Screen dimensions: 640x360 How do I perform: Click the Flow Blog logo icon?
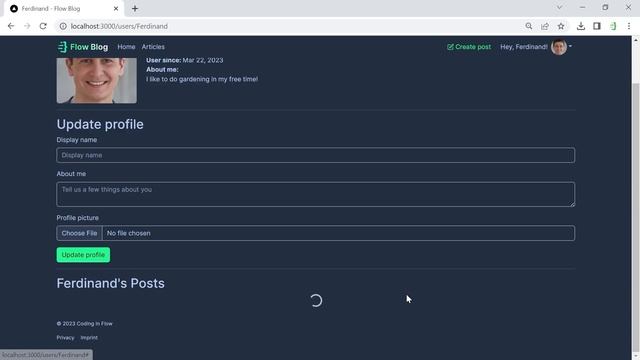62,47
